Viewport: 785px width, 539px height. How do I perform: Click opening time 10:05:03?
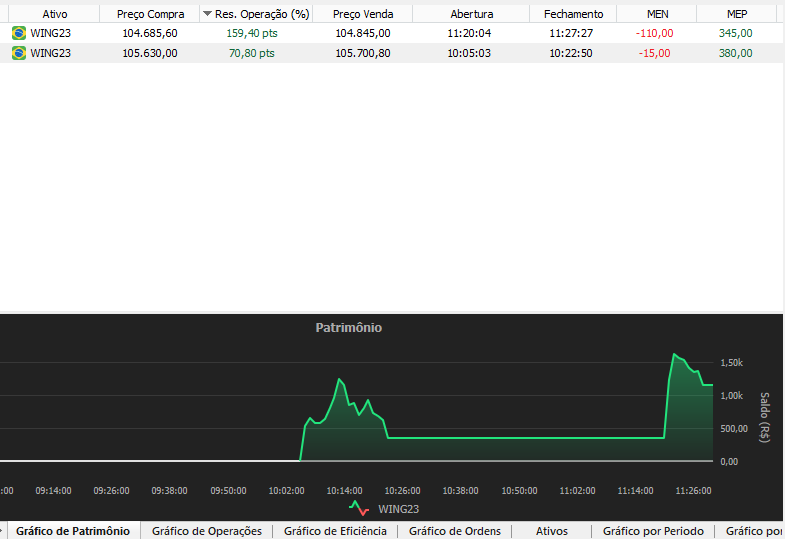(469, 53)
